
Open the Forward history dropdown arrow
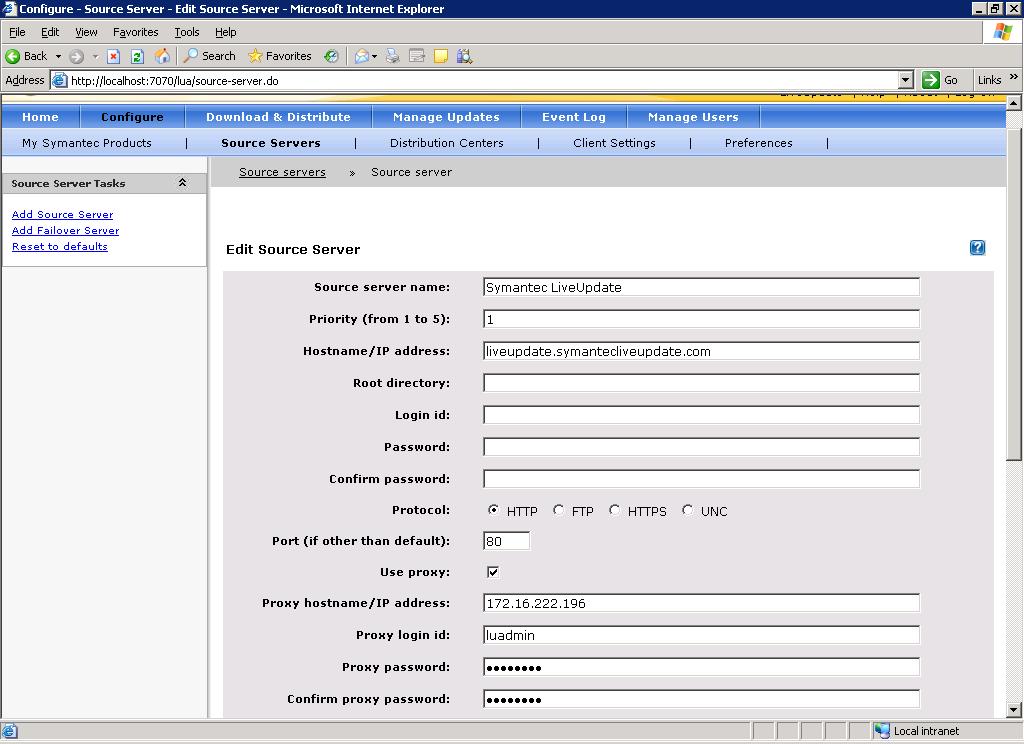tap(95, 56)
